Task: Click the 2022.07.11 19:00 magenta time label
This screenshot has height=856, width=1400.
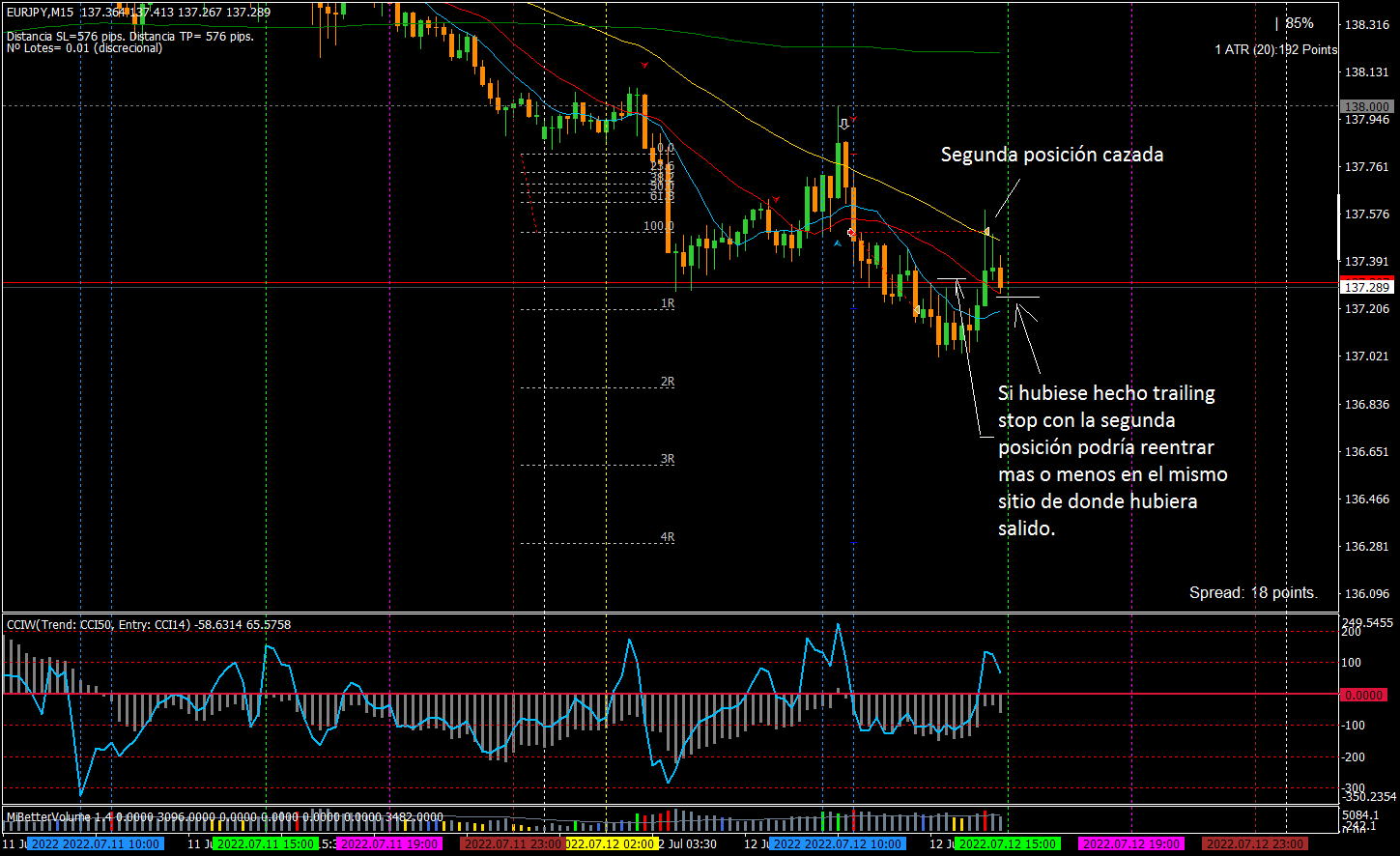Action: point(387,843)
